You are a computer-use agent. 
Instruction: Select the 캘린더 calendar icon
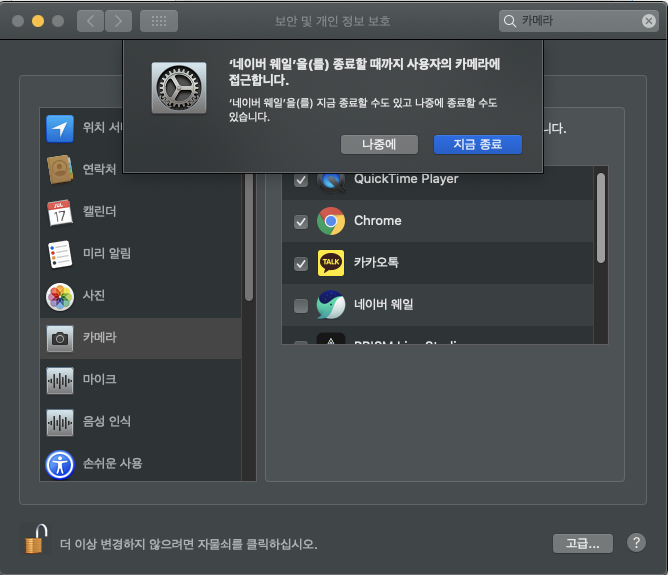point(60,213)
